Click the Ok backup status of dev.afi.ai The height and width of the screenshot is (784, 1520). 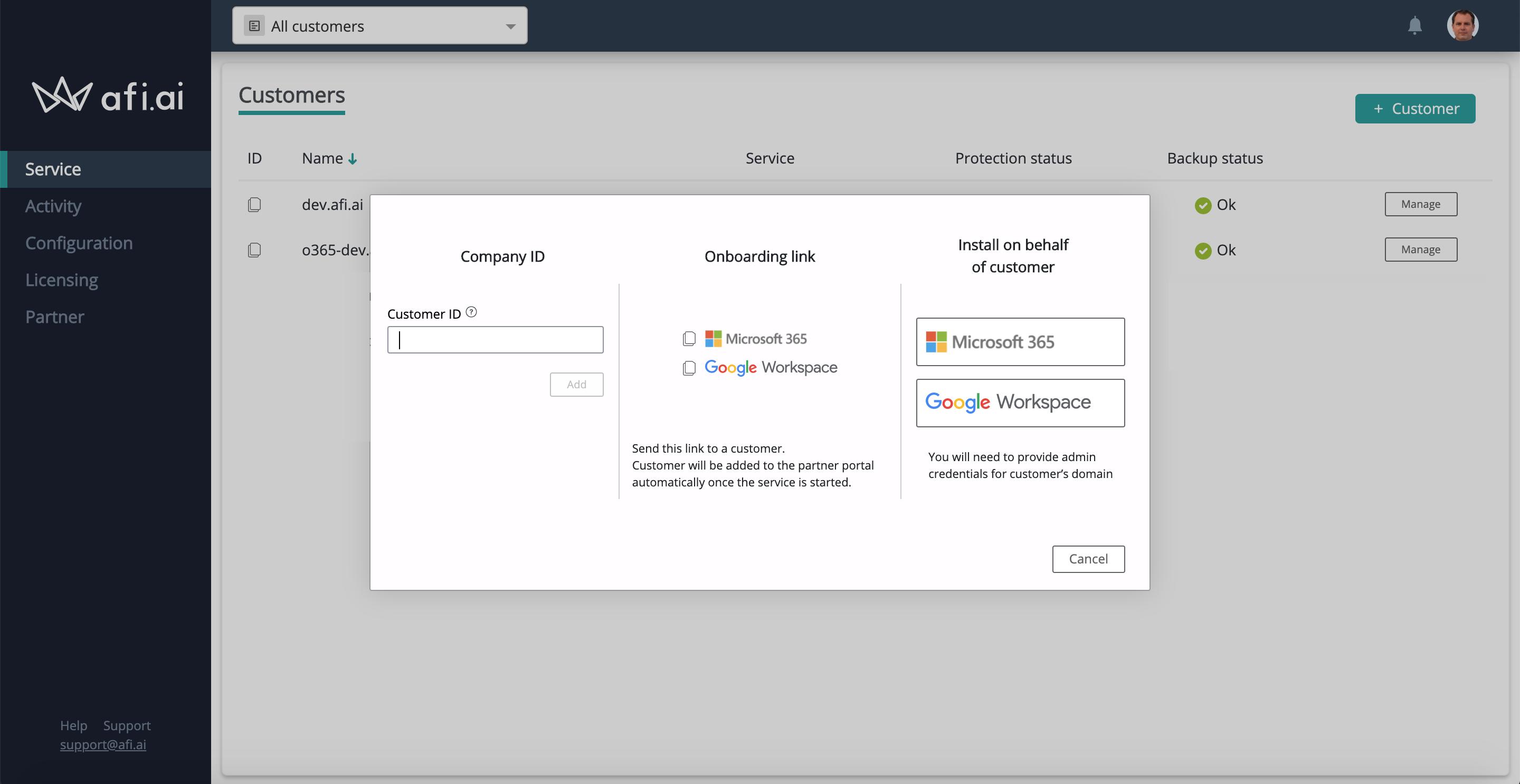point(1215,205)
